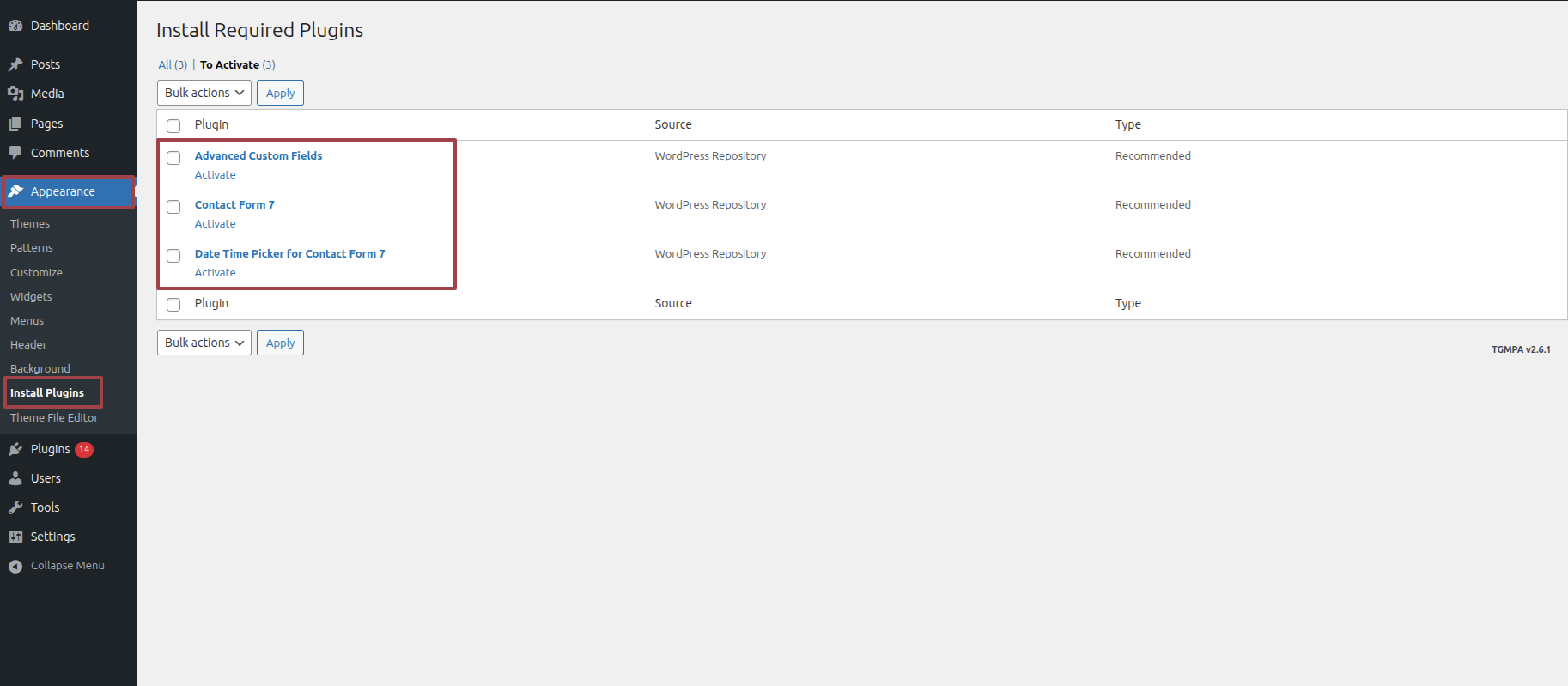Check the Advanced Custom Fields checkbox
1568x686 pixels.
[173, 158]
